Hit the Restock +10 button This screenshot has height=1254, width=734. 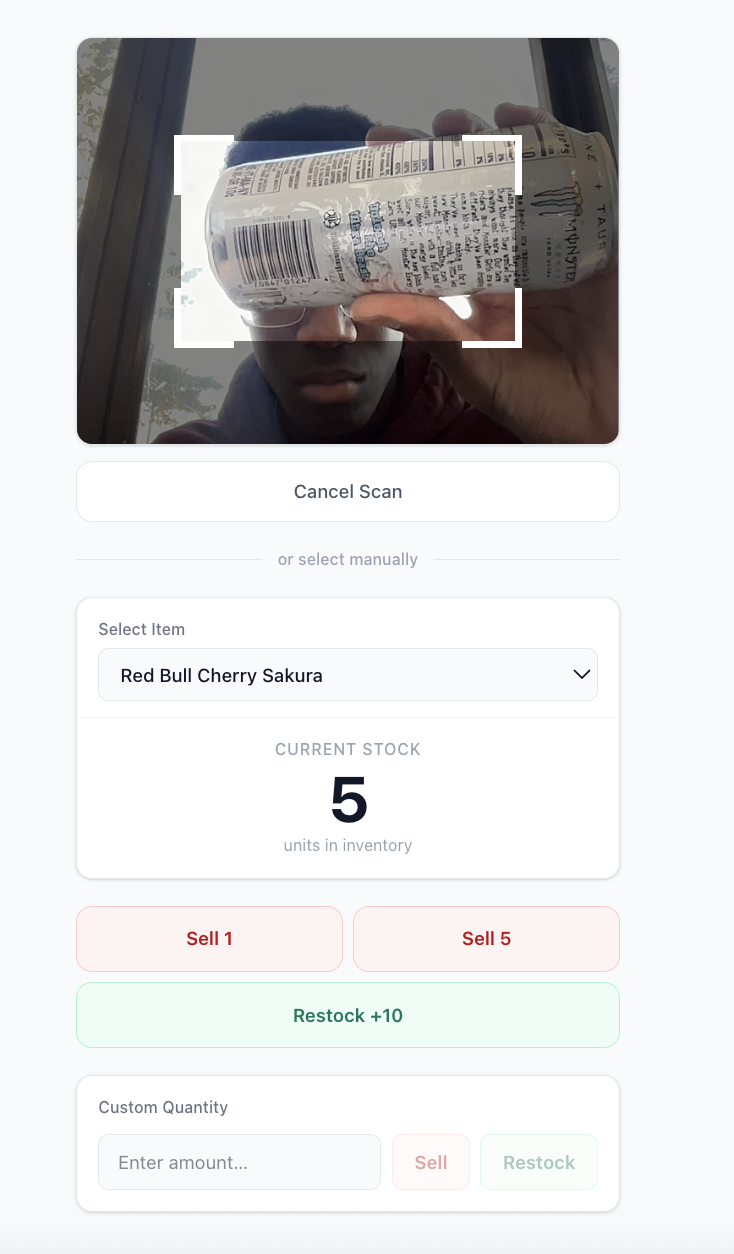347,1015
